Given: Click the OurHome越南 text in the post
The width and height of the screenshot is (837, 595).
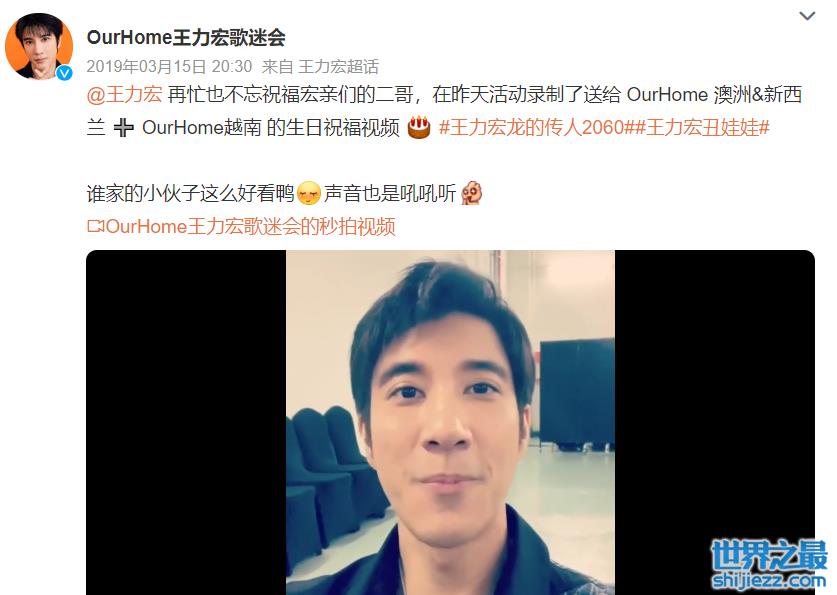Looking at the screenshot, I should coord(201,128).
